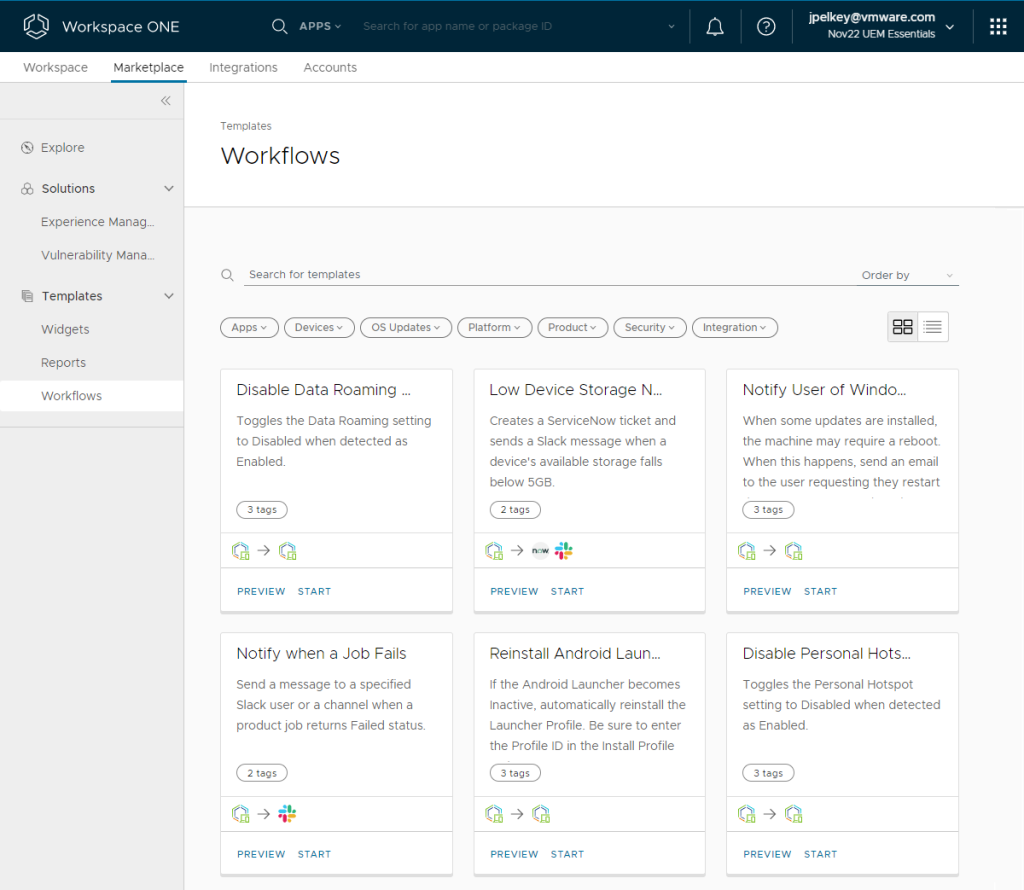Preview the Disable Data Roaming workflow

click(261, 591)
